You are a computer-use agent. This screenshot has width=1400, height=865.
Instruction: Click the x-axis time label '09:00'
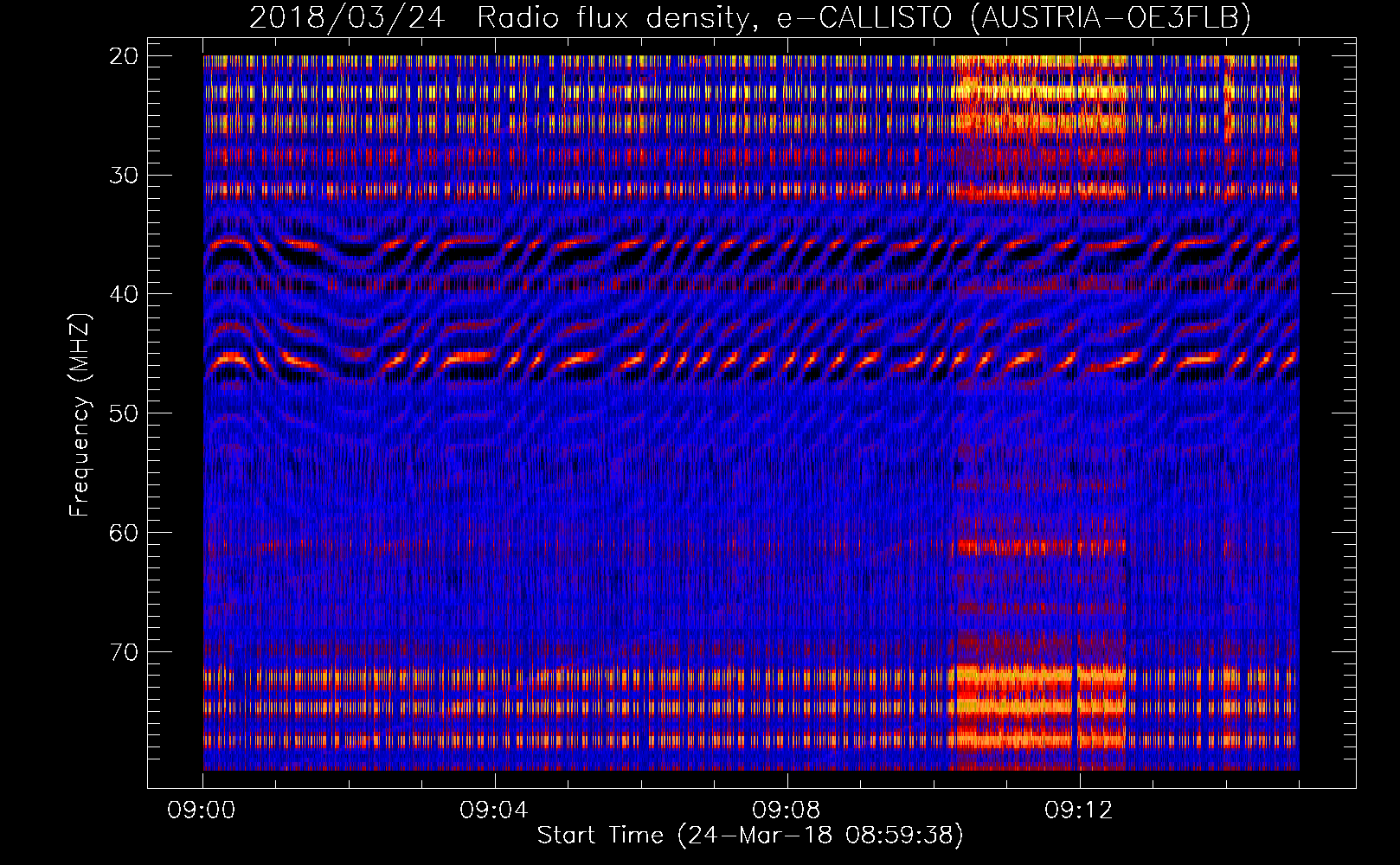(x=202, y=811)
